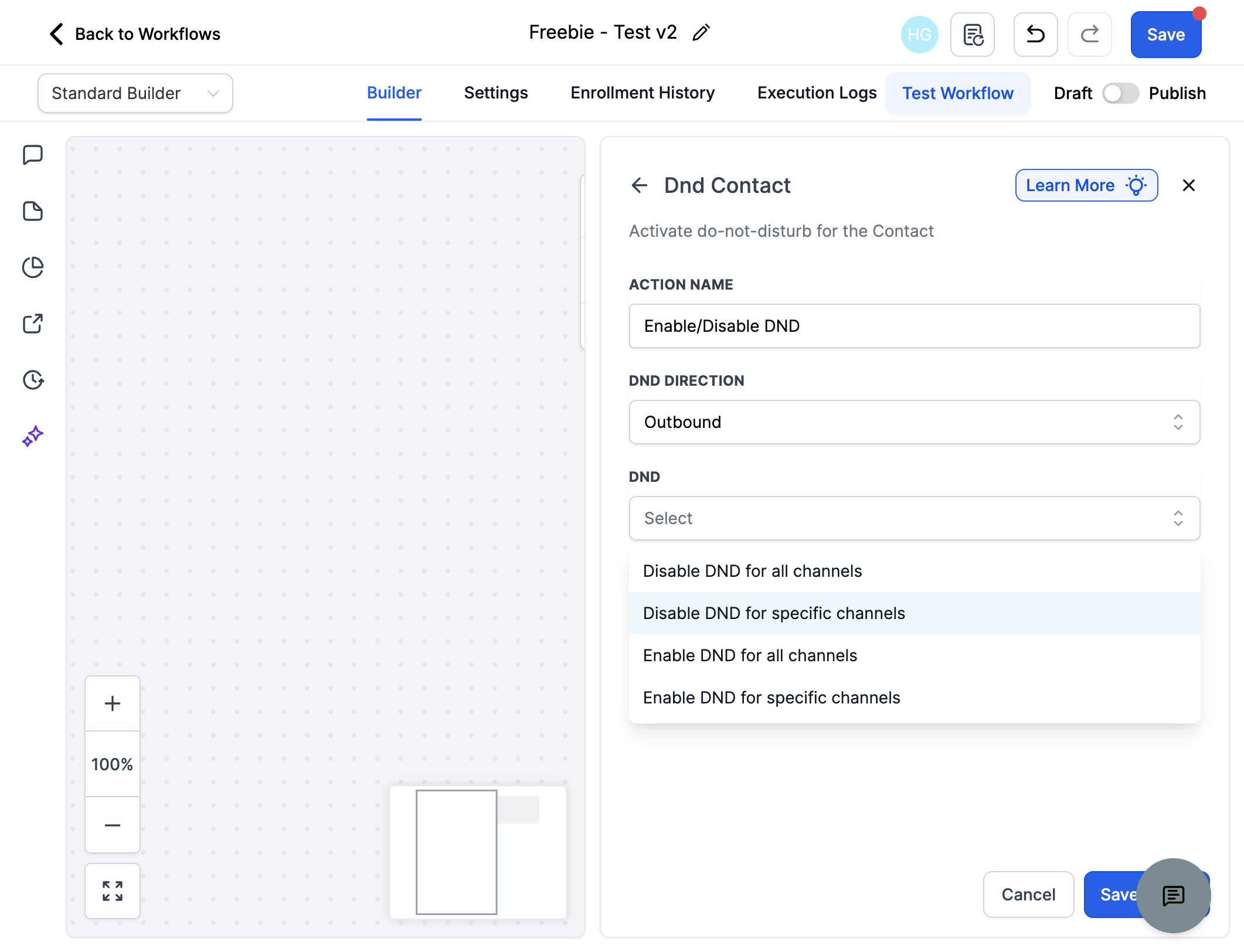
Task: Click Cancel in the action panel
Action: click(x=1028, y=895)
